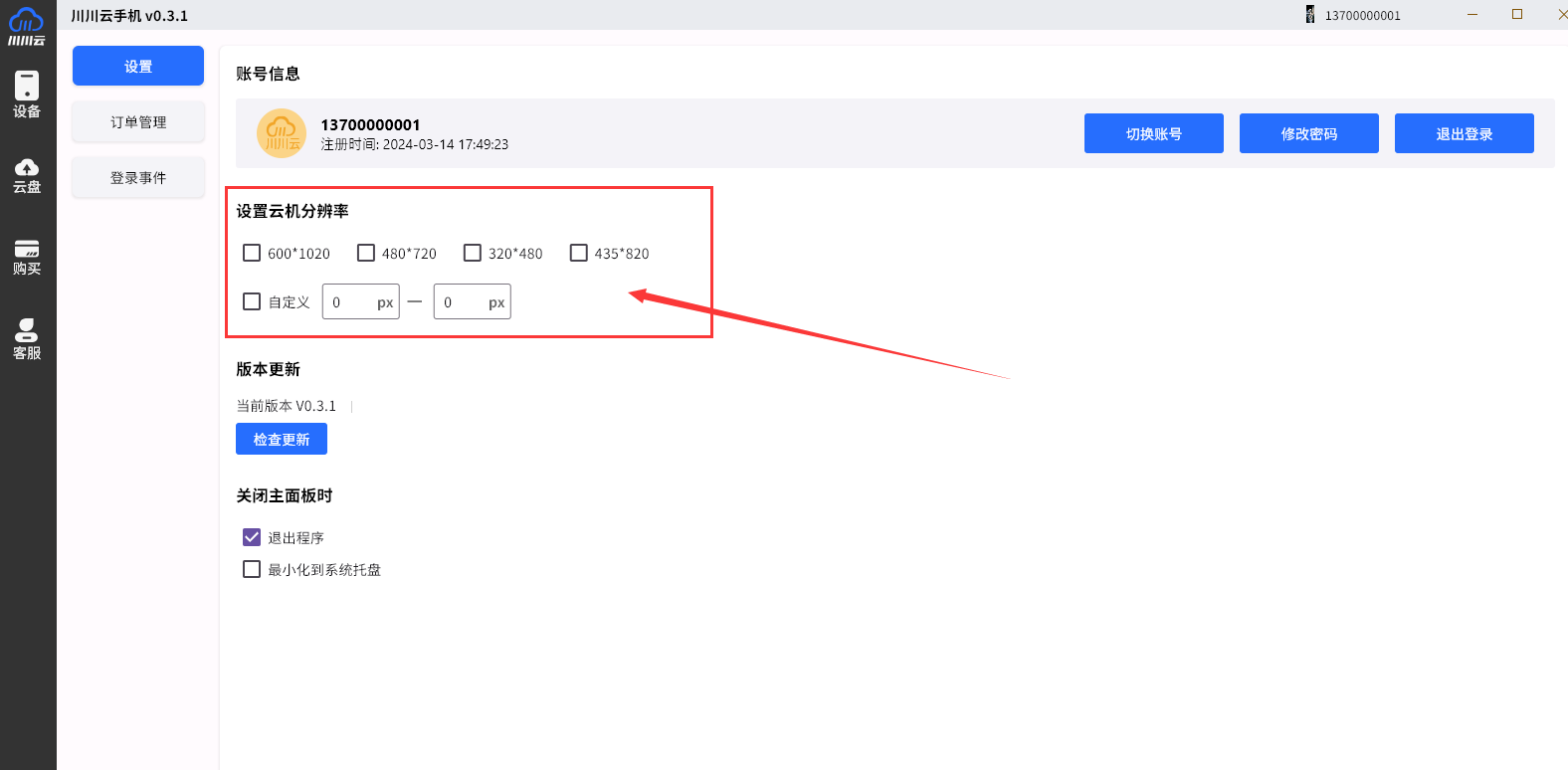The width and height of the screenshot is (1568, 770).
Task: Open the 客服 customer service icon
Action: pos(27,338)
